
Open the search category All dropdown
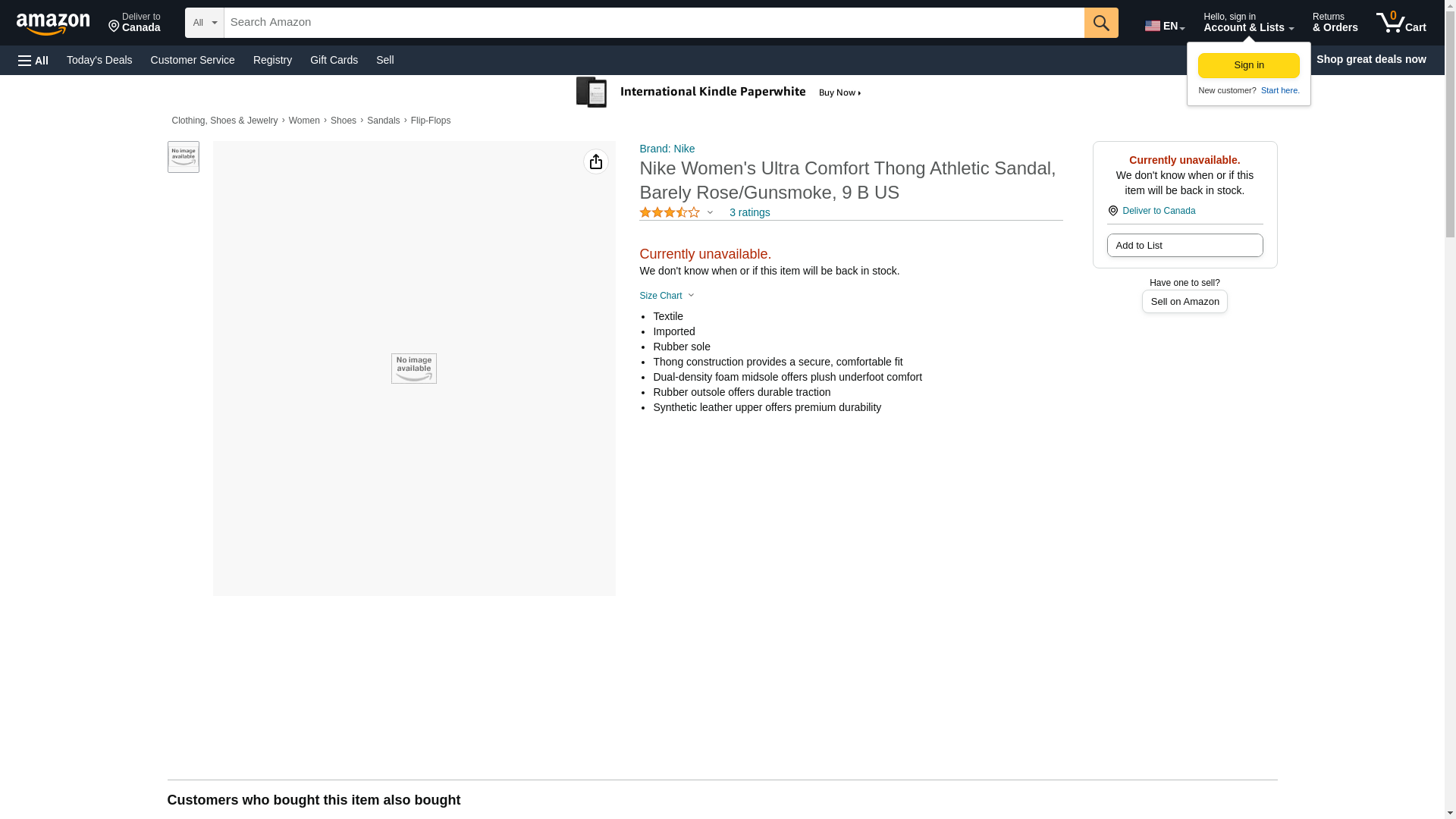point(204,23)
